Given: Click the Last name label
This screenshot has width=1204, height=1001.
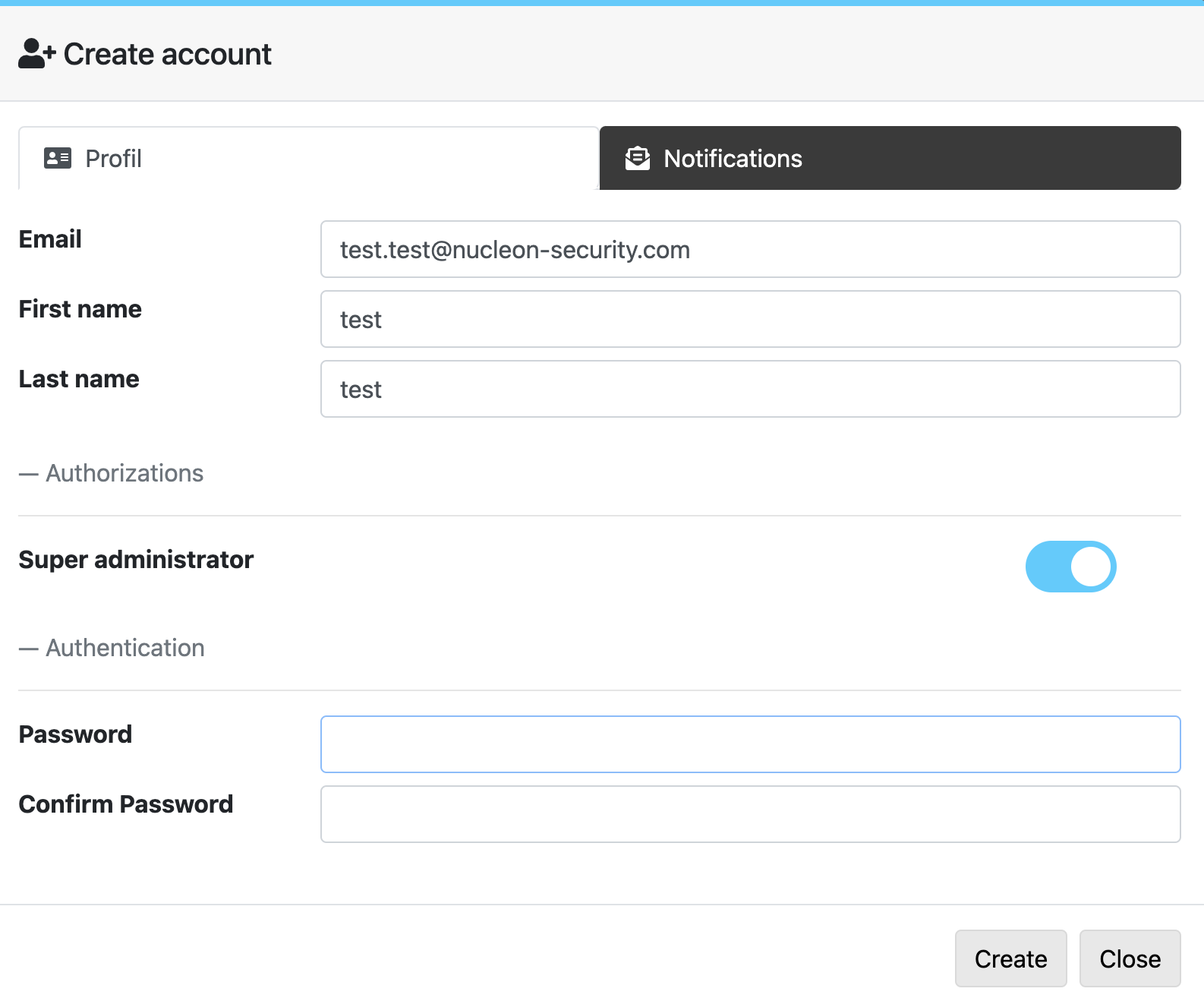Looking at the screenshot, I should pos(79,379).
